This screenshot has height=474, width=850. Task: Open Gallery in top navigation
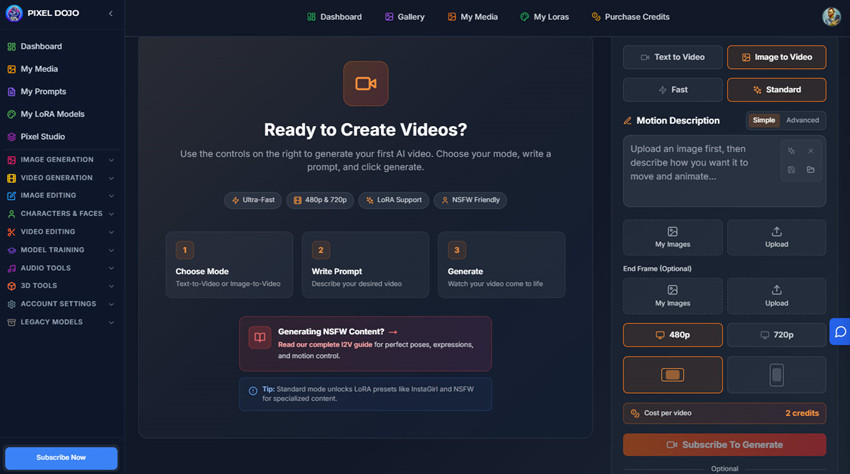404,17
